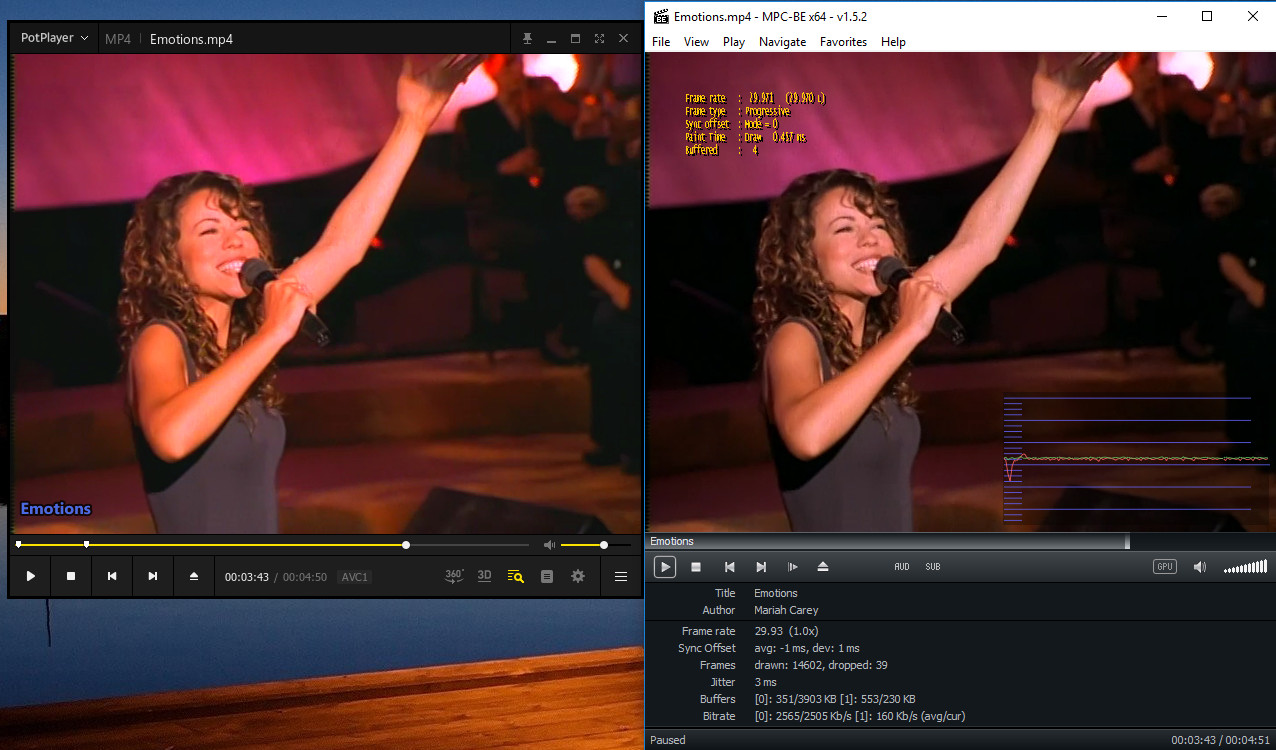Click chapter marker on PotPlayer seek bar
This screenshot has width=1276, height=750.
click(x=86, y=545)
